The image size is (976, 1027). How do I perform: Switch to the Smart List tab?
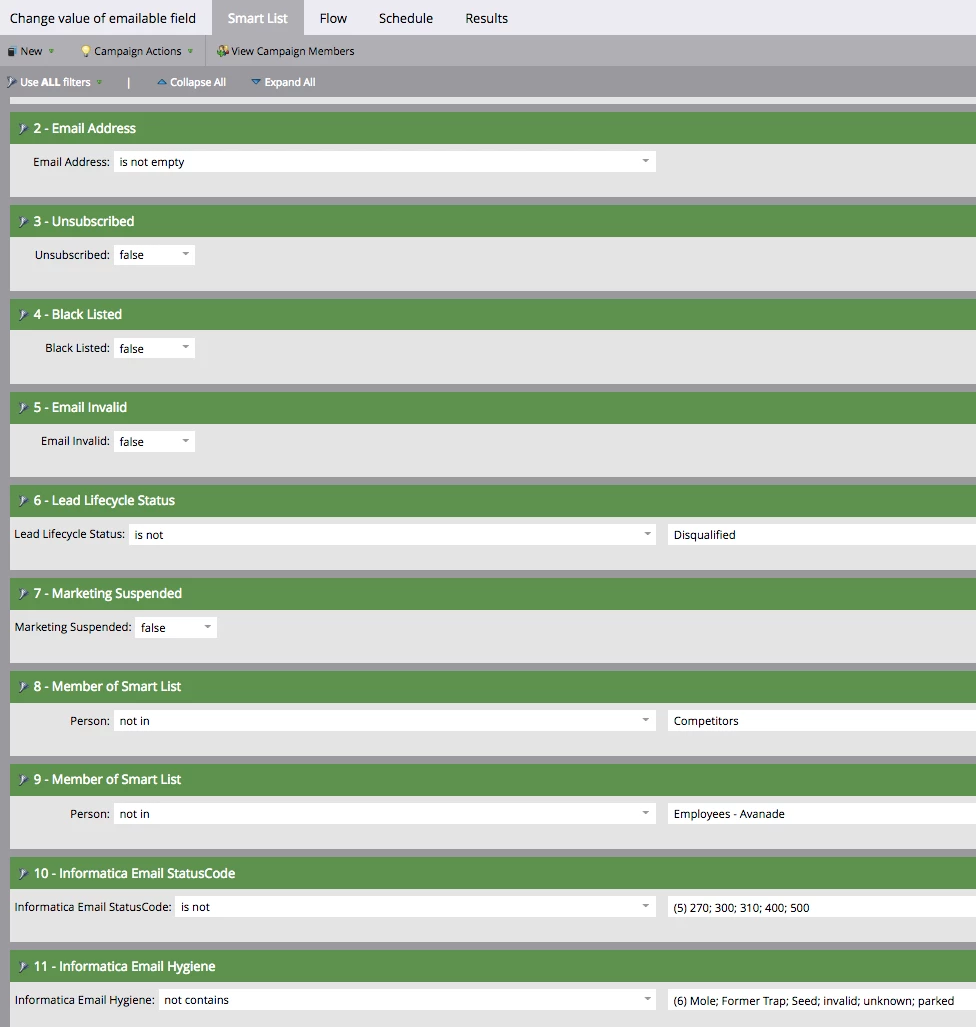257,18
